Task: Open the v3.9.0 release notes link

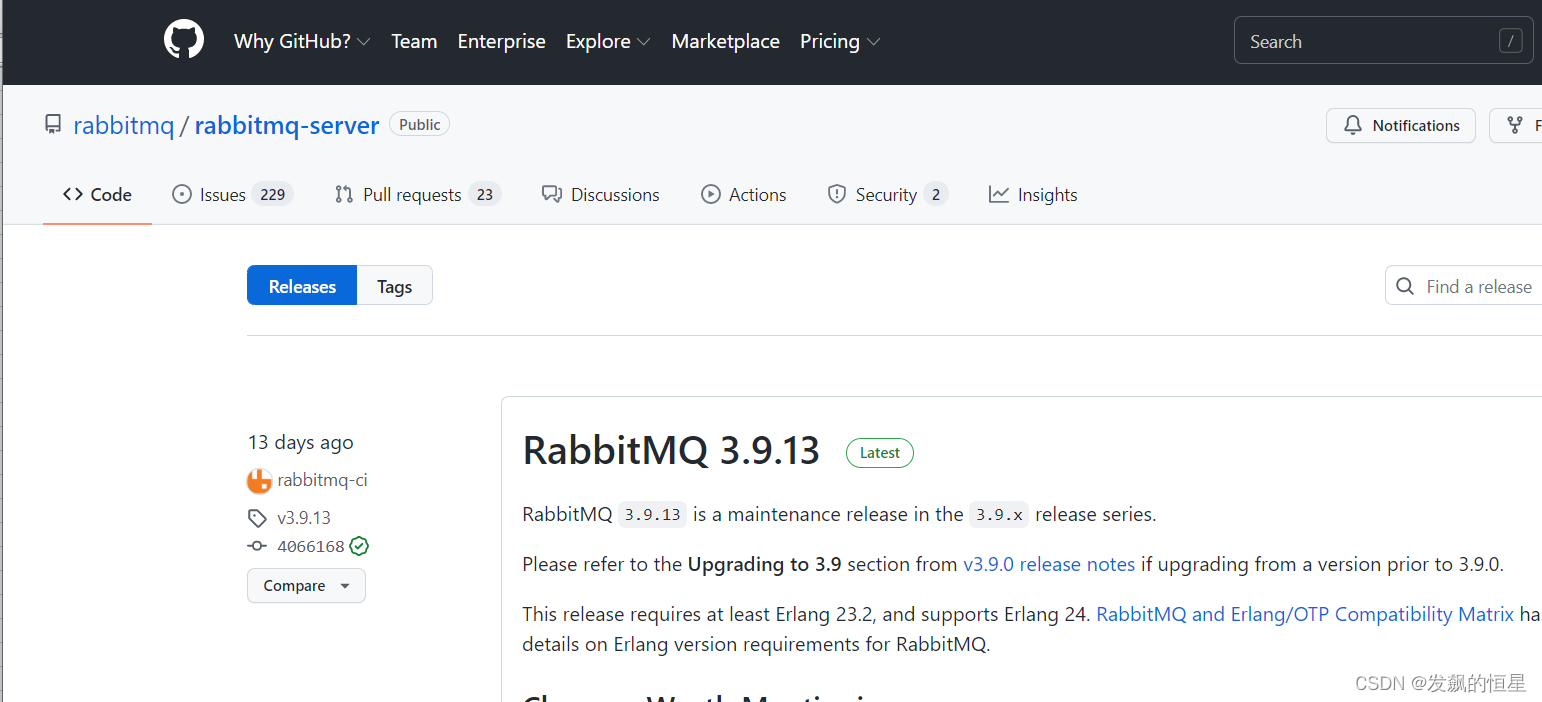Action: click(x=1049, y=564)
